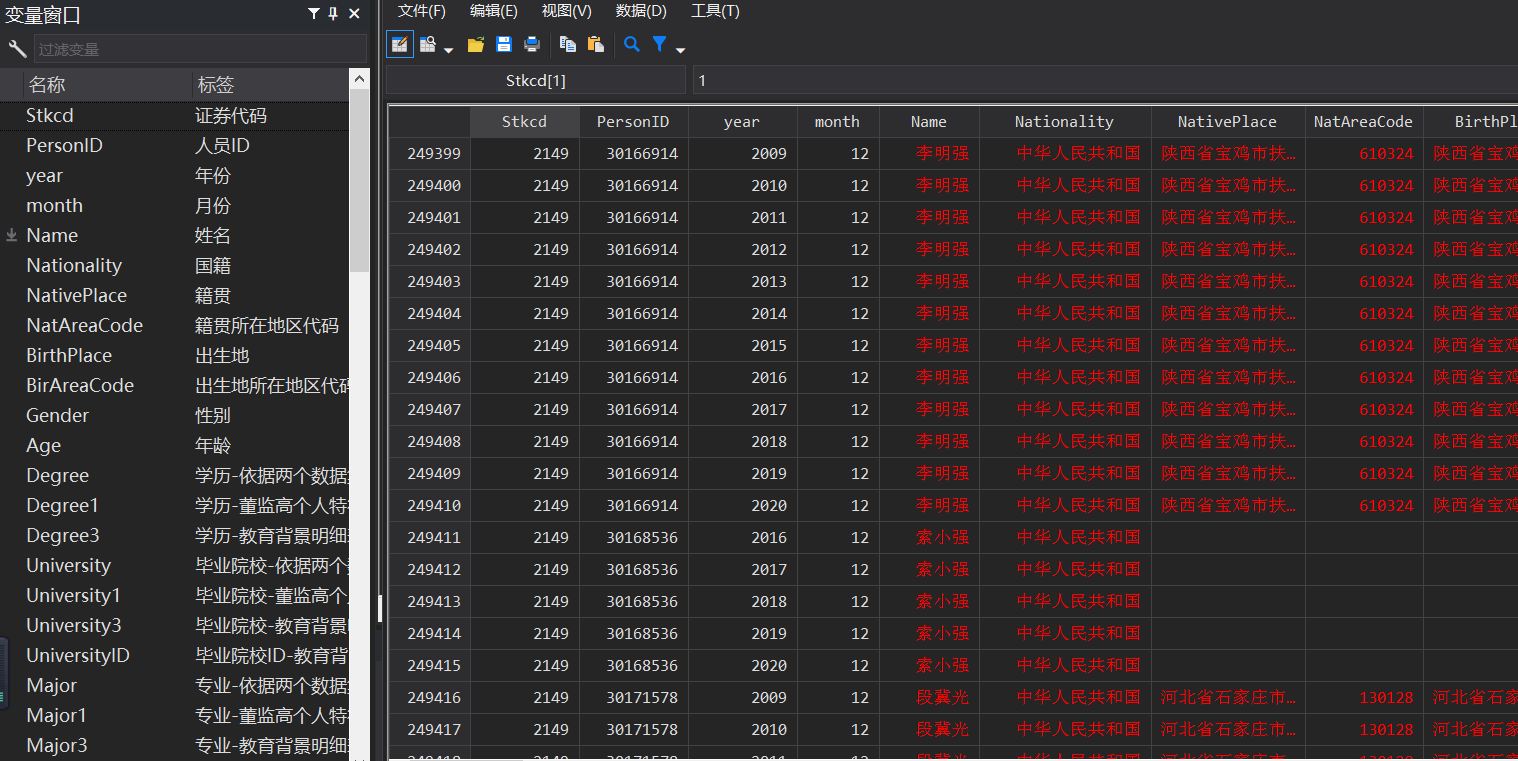
Task: Open dropdown arrow beside blue filter funnel
Action: pyautogui.click(x=680, y=49)
